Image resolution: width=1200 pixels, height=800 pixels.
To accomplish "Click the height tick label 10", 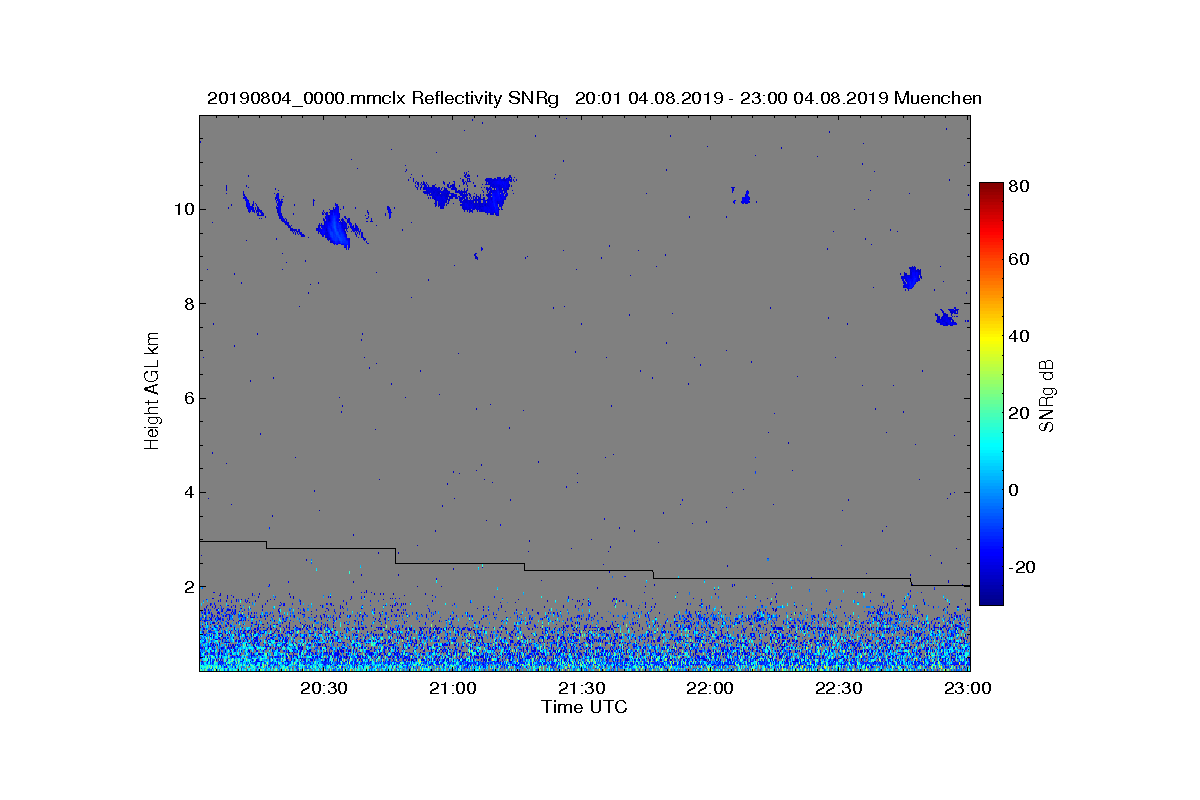I will click(x=183, y=209).
